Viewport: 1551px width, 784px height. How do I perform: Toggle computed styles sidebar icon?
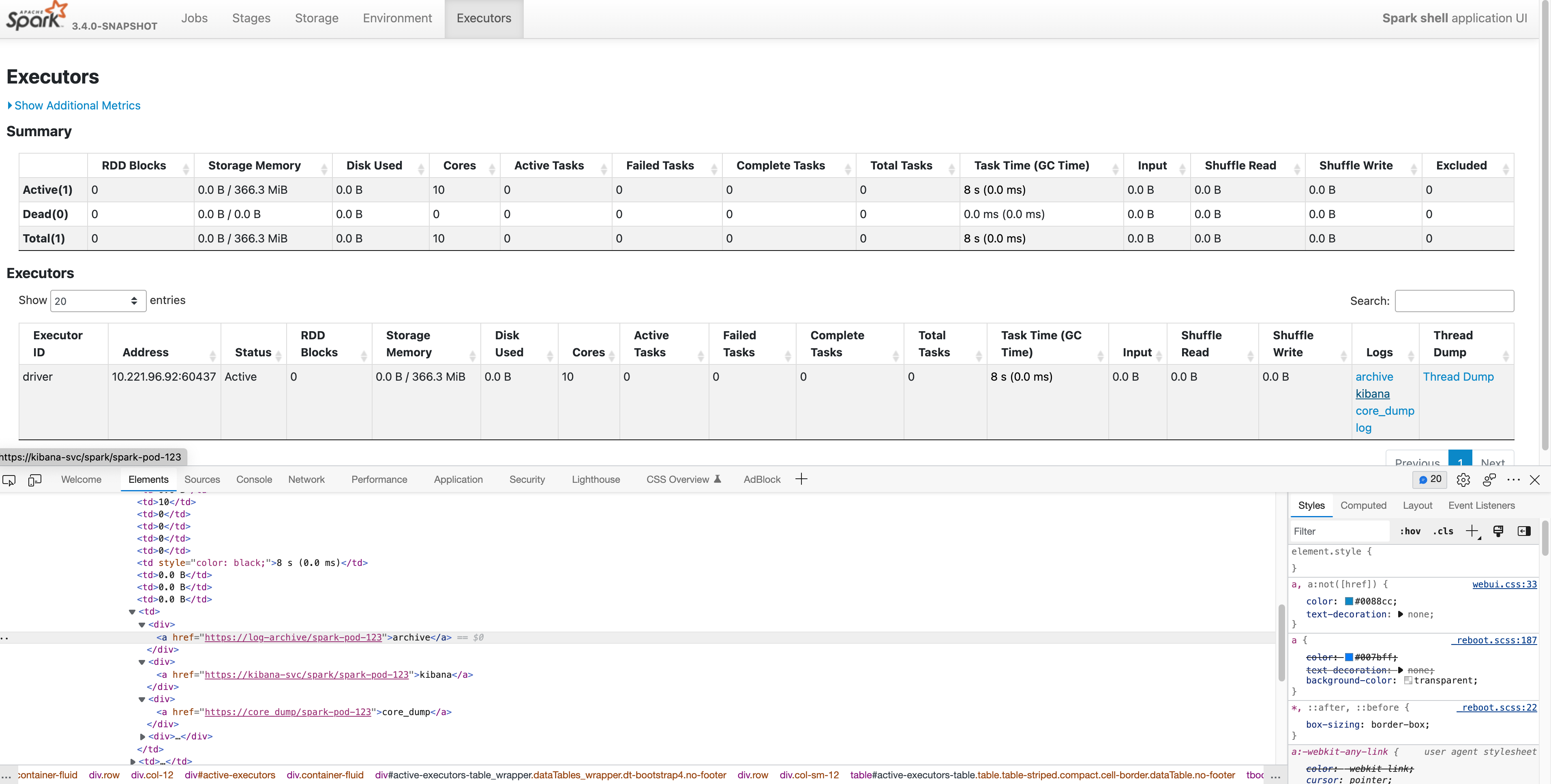click(x=1524, y=531)
